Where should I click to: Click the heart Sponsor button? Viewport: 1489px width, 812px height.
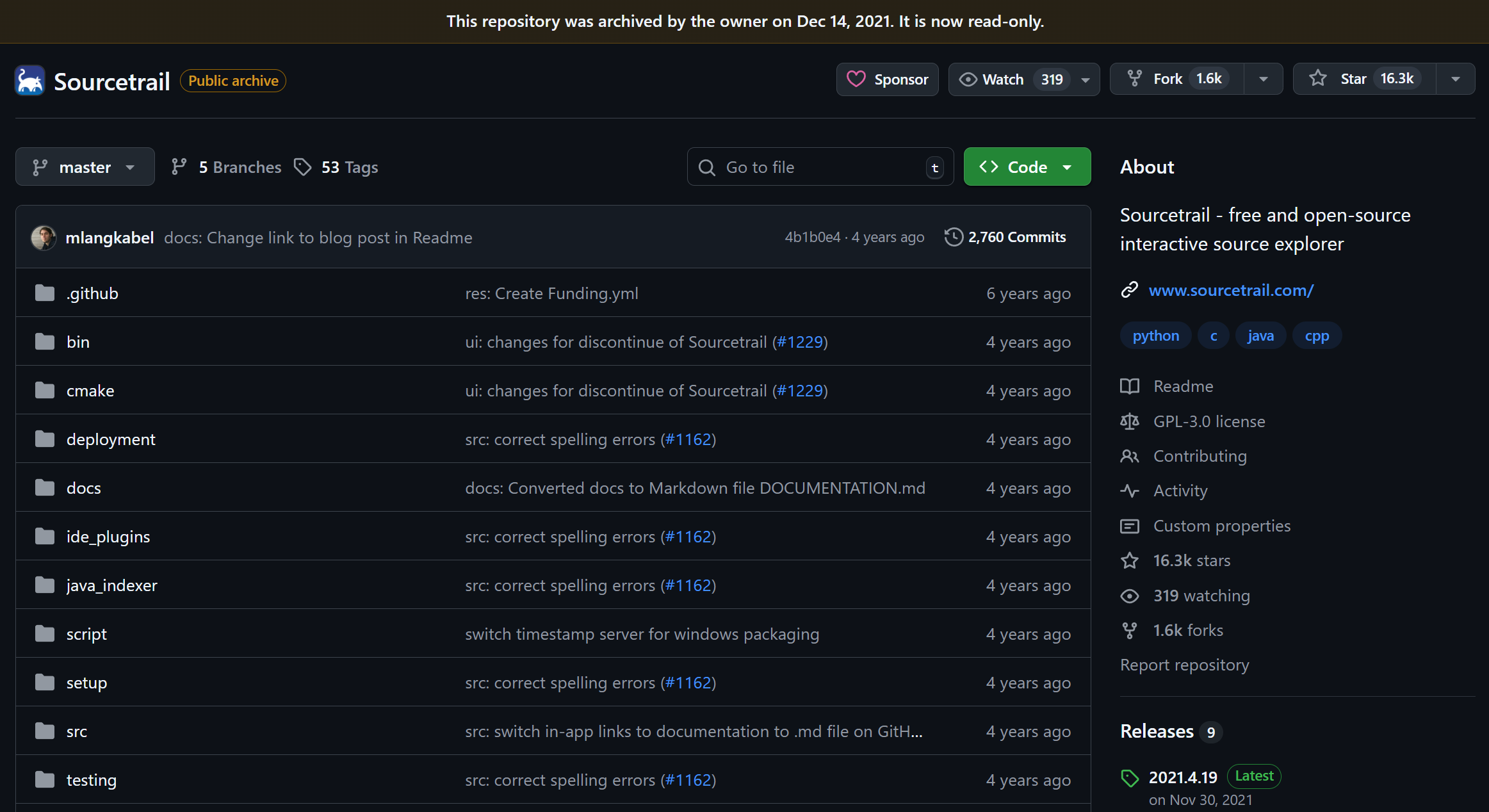pyautogui.click(x=887, y=79)
